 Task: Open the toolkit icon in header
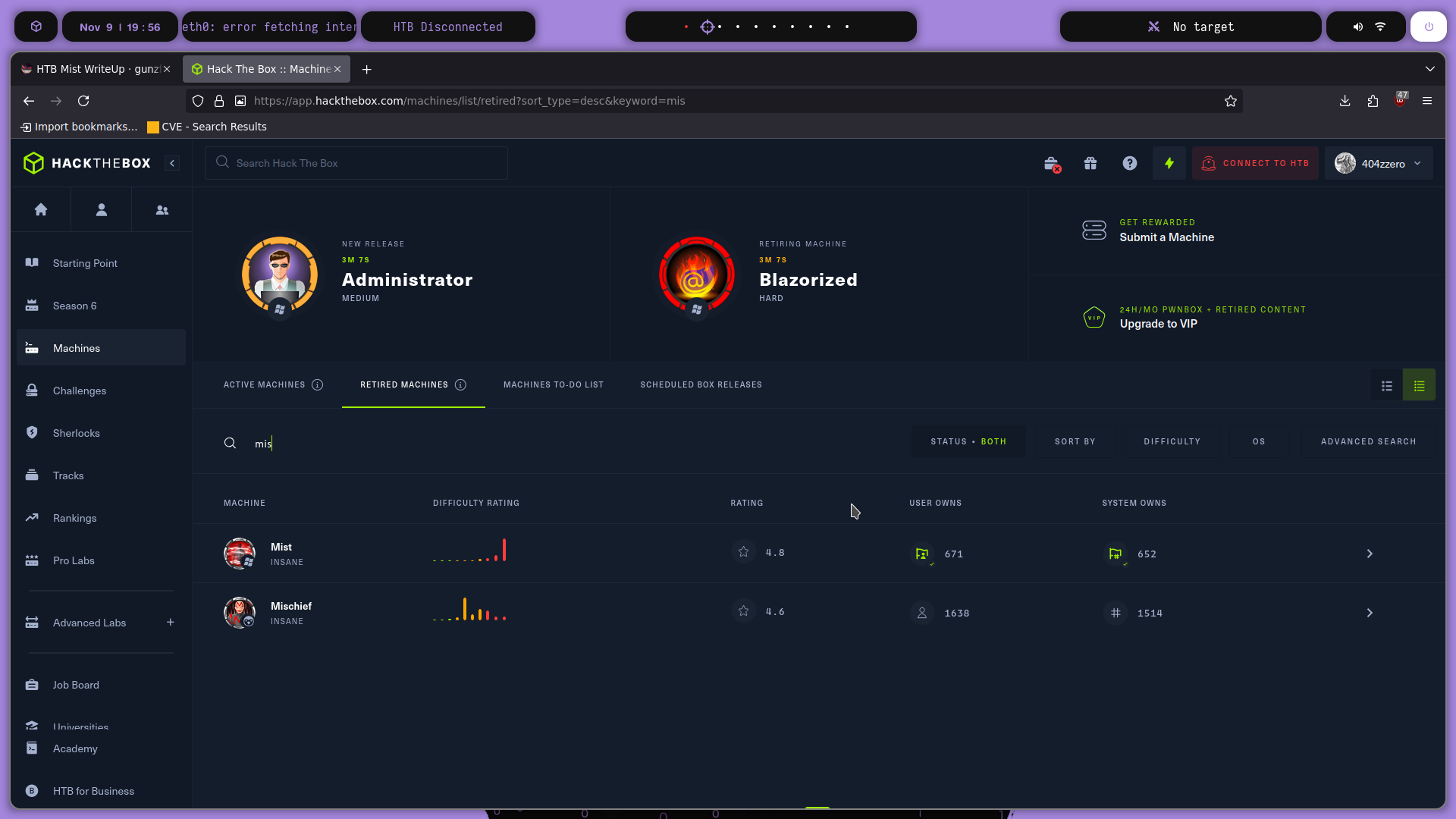point(1052,164)
